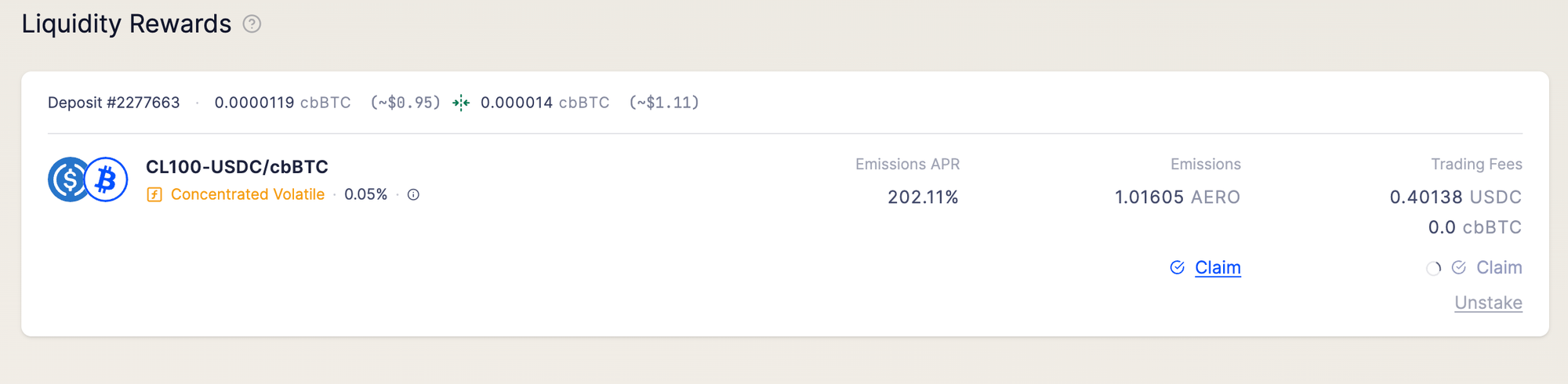Open the info icon beside 0.05% fee
The image size is (1568, 384).
(x=413, y=194)
